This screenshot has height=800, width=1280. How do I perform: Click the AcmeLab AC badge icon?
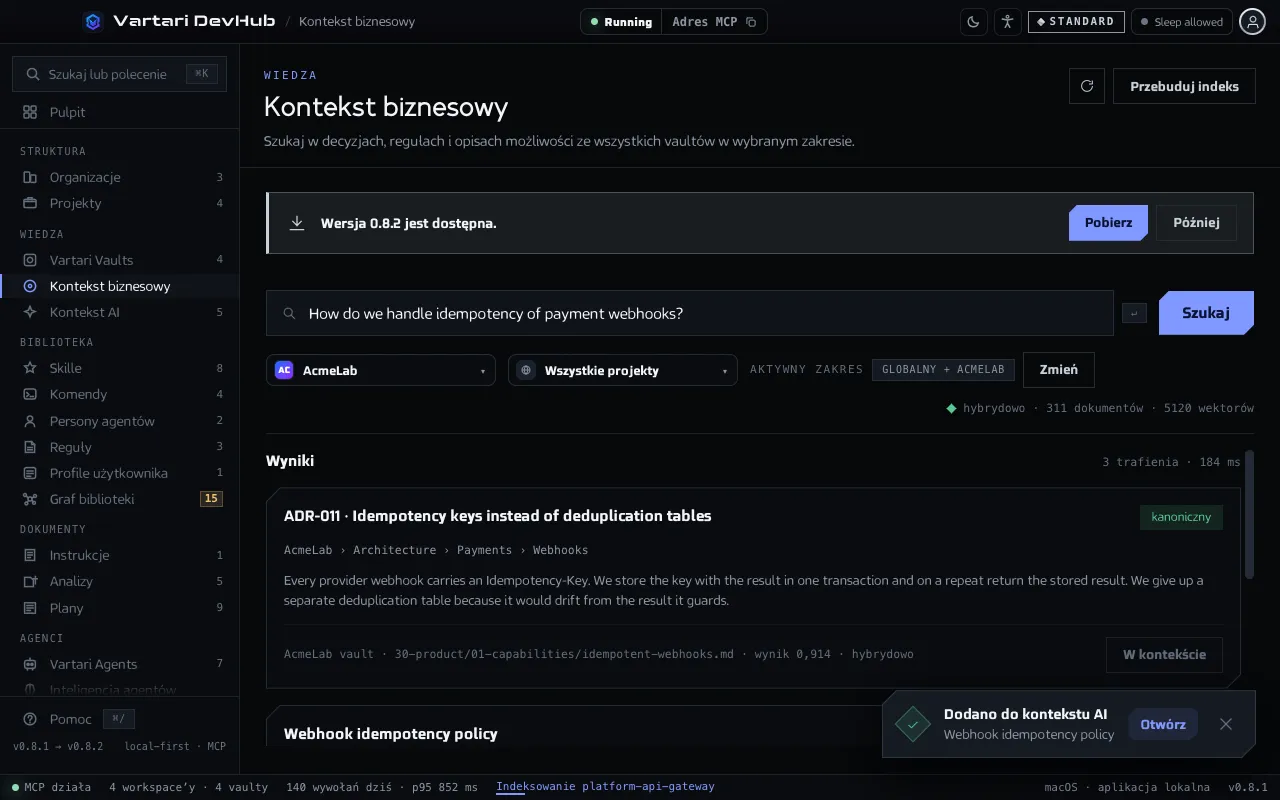(284, 370)
